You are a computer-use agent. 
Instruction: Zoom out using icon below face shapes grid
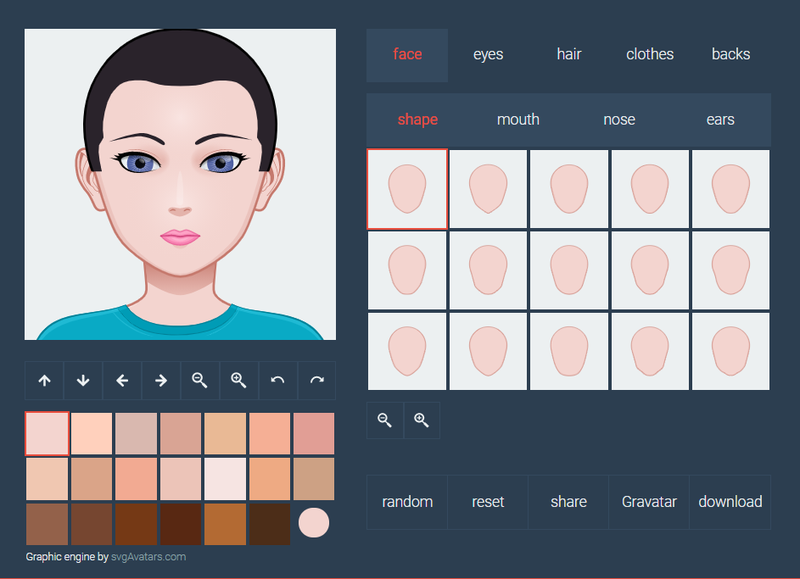pyautogui.click(x=385, y=420)
